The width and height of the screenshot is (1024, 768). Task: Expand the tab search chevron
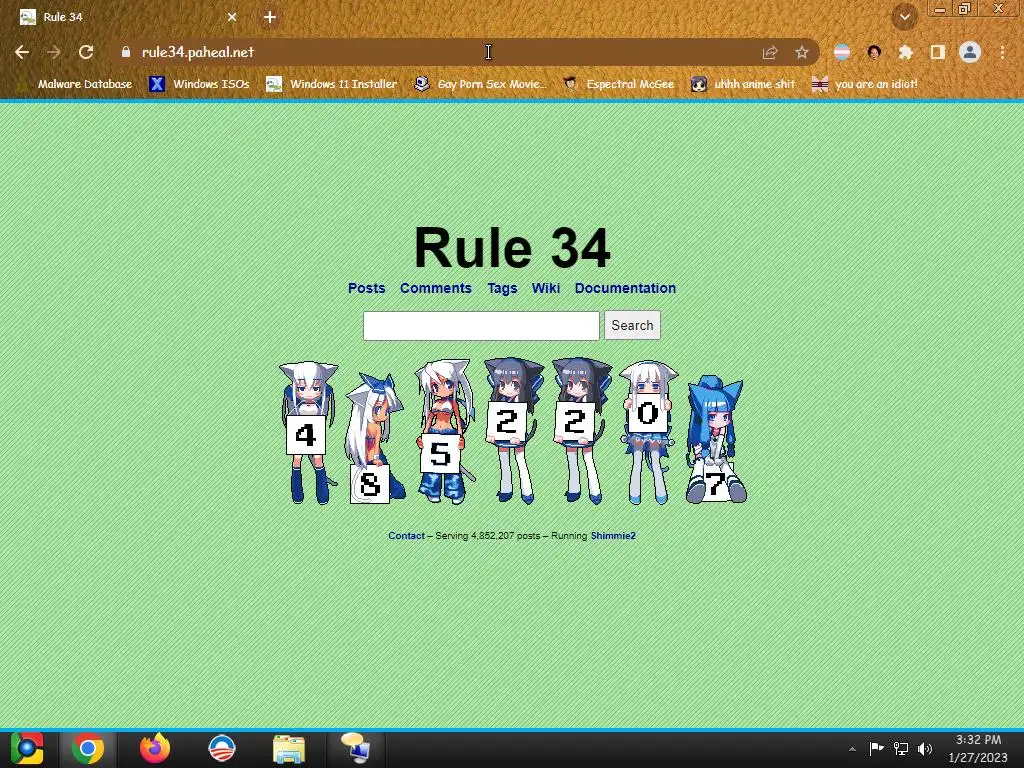[x=904, y=17]
